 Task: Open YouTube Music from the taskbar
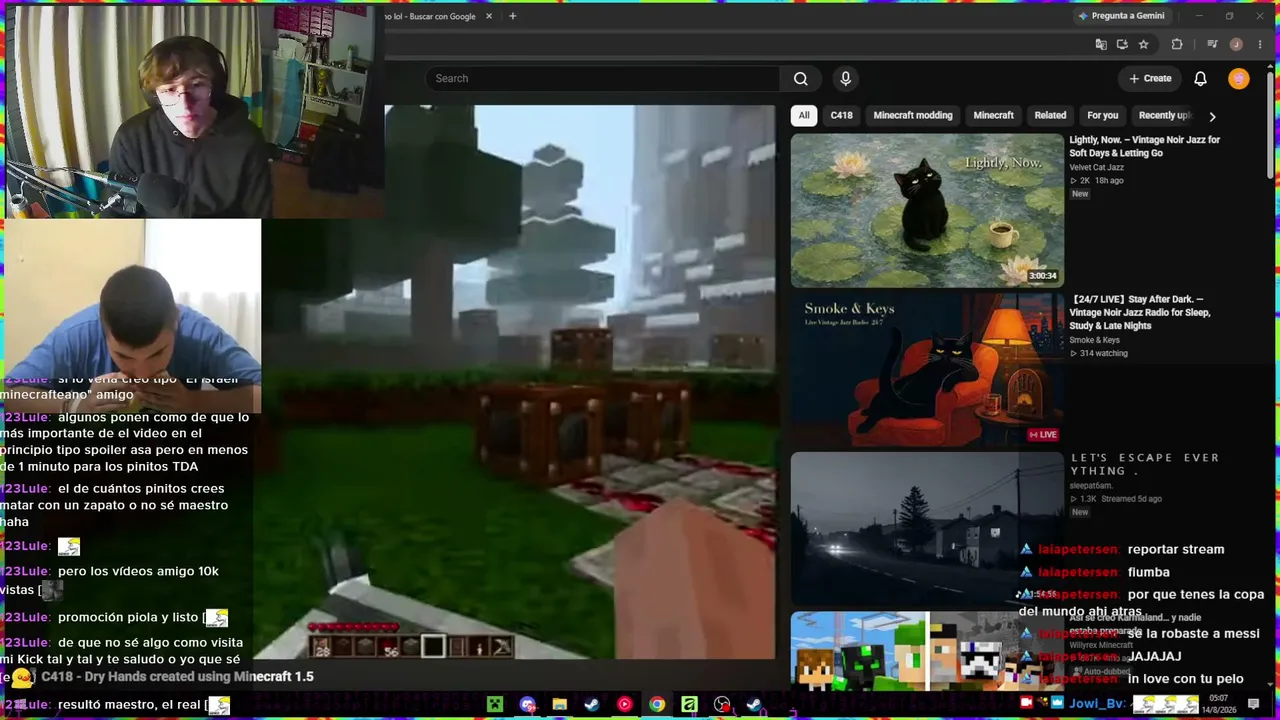coord(625,705)
